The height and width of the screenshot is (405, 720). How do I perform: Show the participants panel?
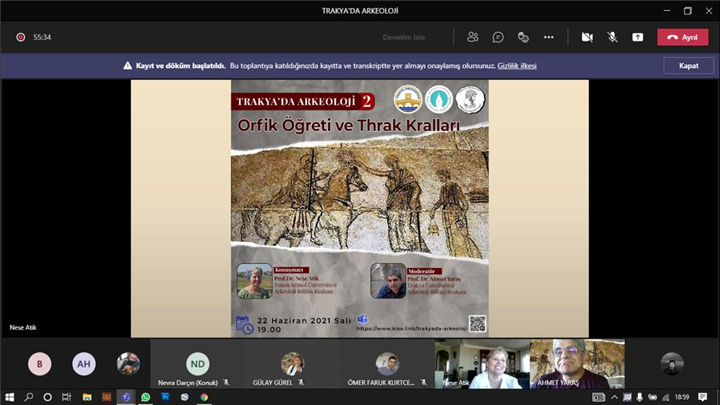(472, 37)
